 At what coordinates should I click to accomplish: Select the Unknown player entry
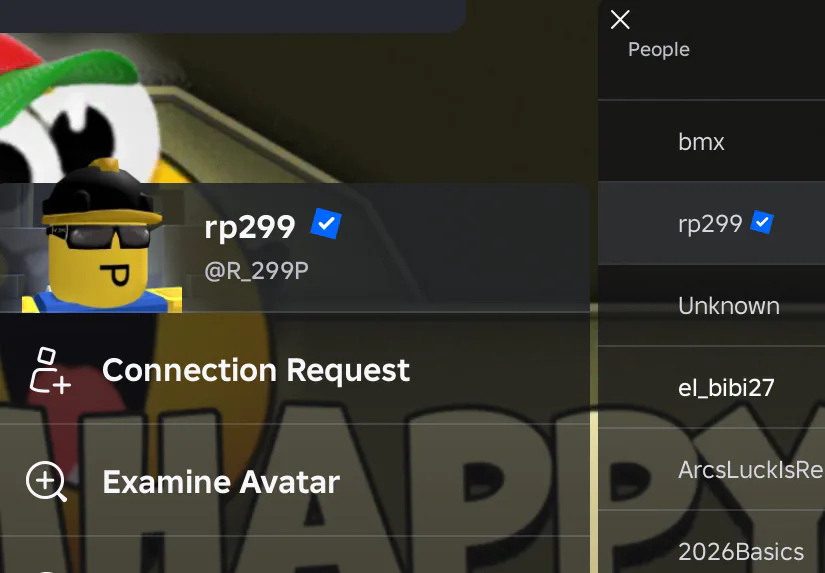[x=711, y=305]
